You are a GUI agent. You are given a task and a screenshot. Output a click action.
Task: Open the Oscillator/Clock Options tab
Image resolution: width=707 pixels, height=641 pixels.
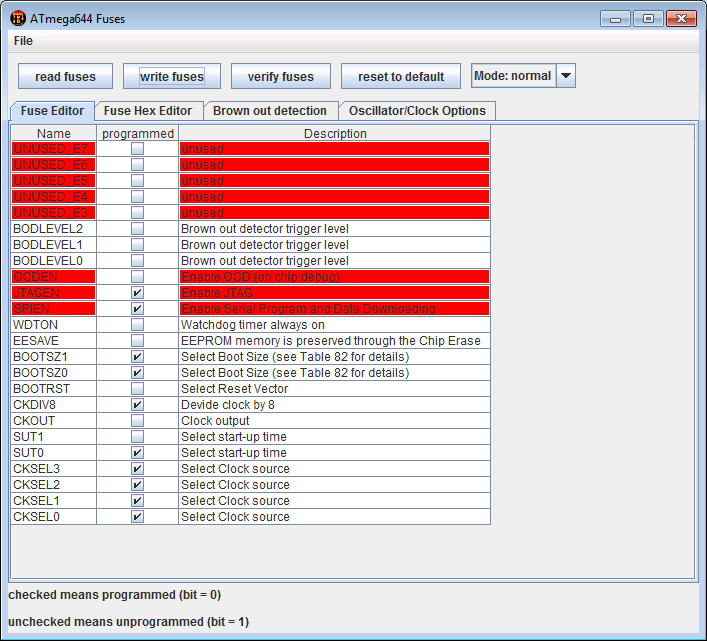[417, 111]
